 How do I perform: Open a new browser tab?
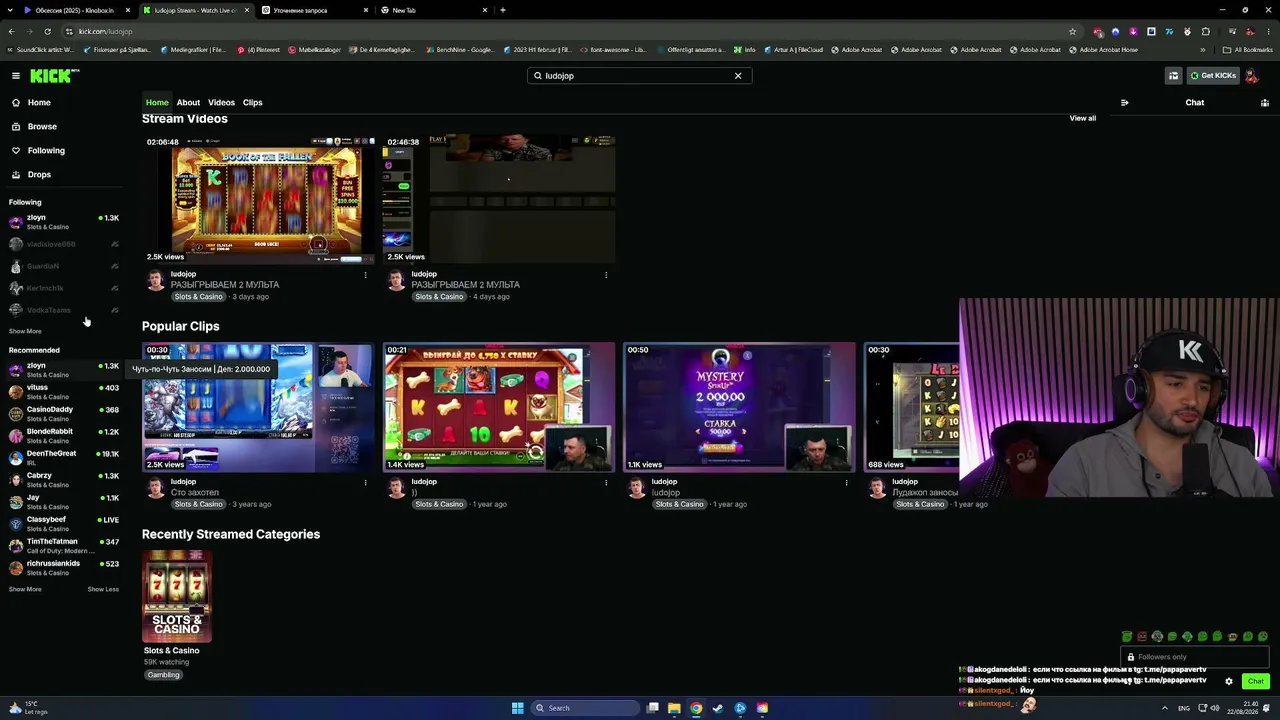point(503,10)
